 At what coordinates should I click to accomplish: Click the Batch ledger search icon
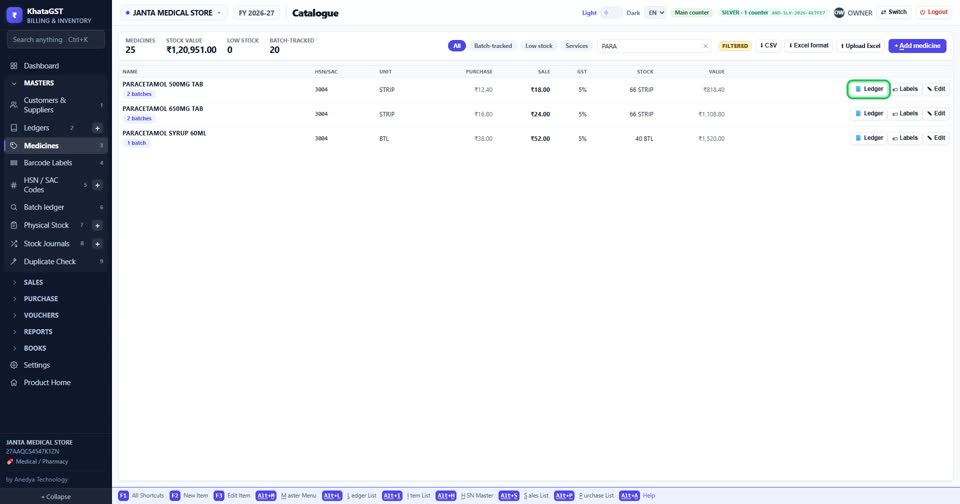pos(13,208)
